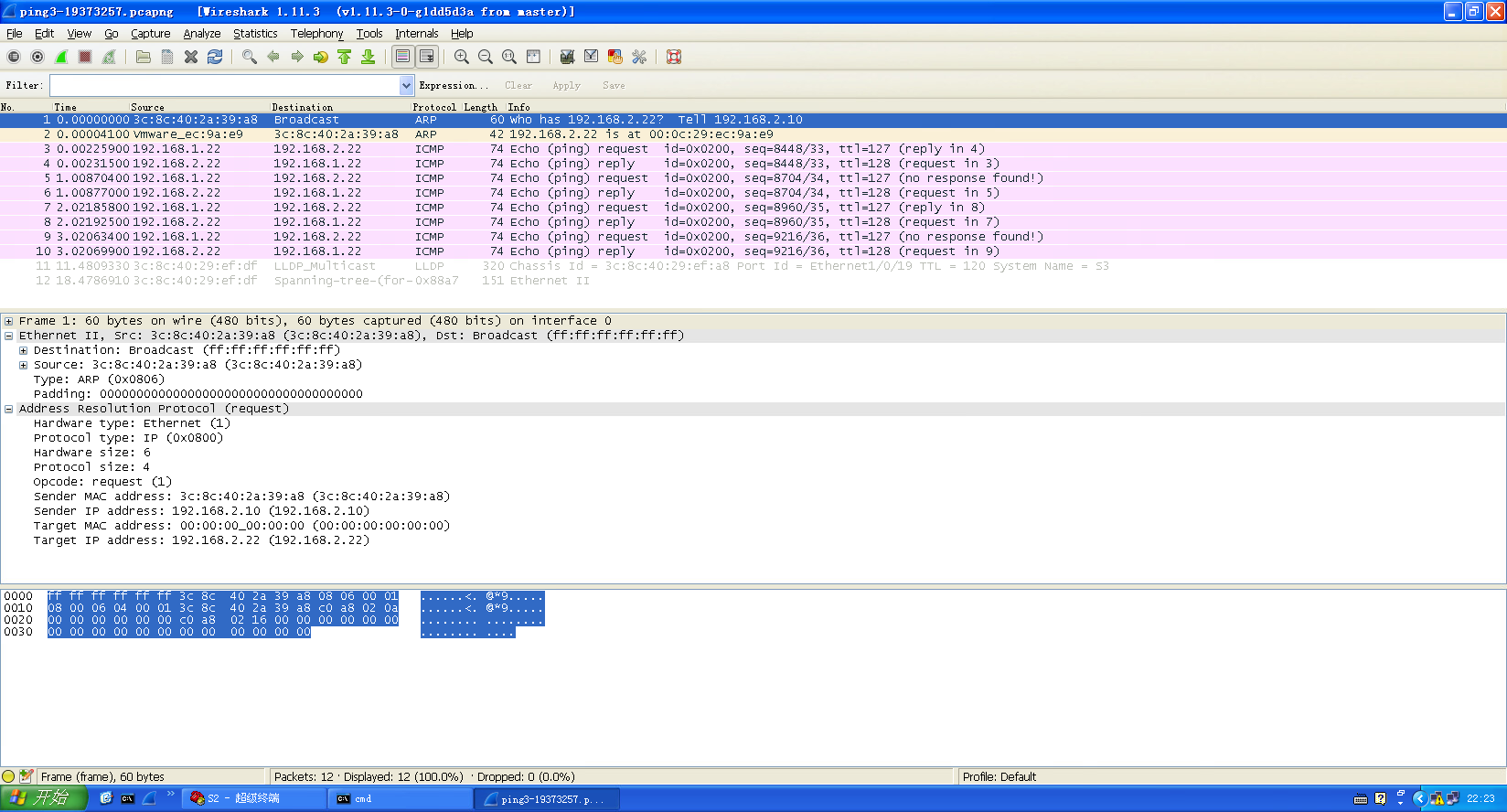Reload this capture file
Screen dimensions: 1507x812
[215, 57]
